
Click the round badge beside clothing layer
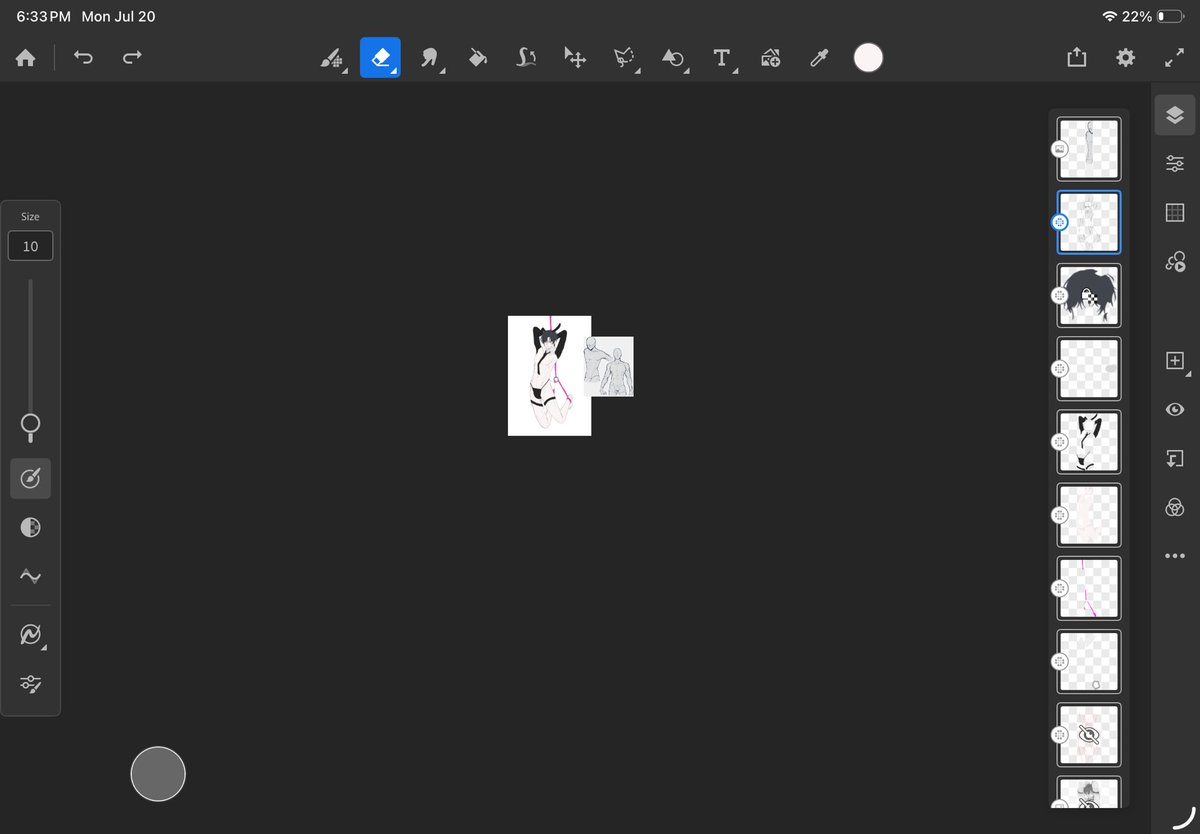pyautogui.click(x=1060, y=442)
